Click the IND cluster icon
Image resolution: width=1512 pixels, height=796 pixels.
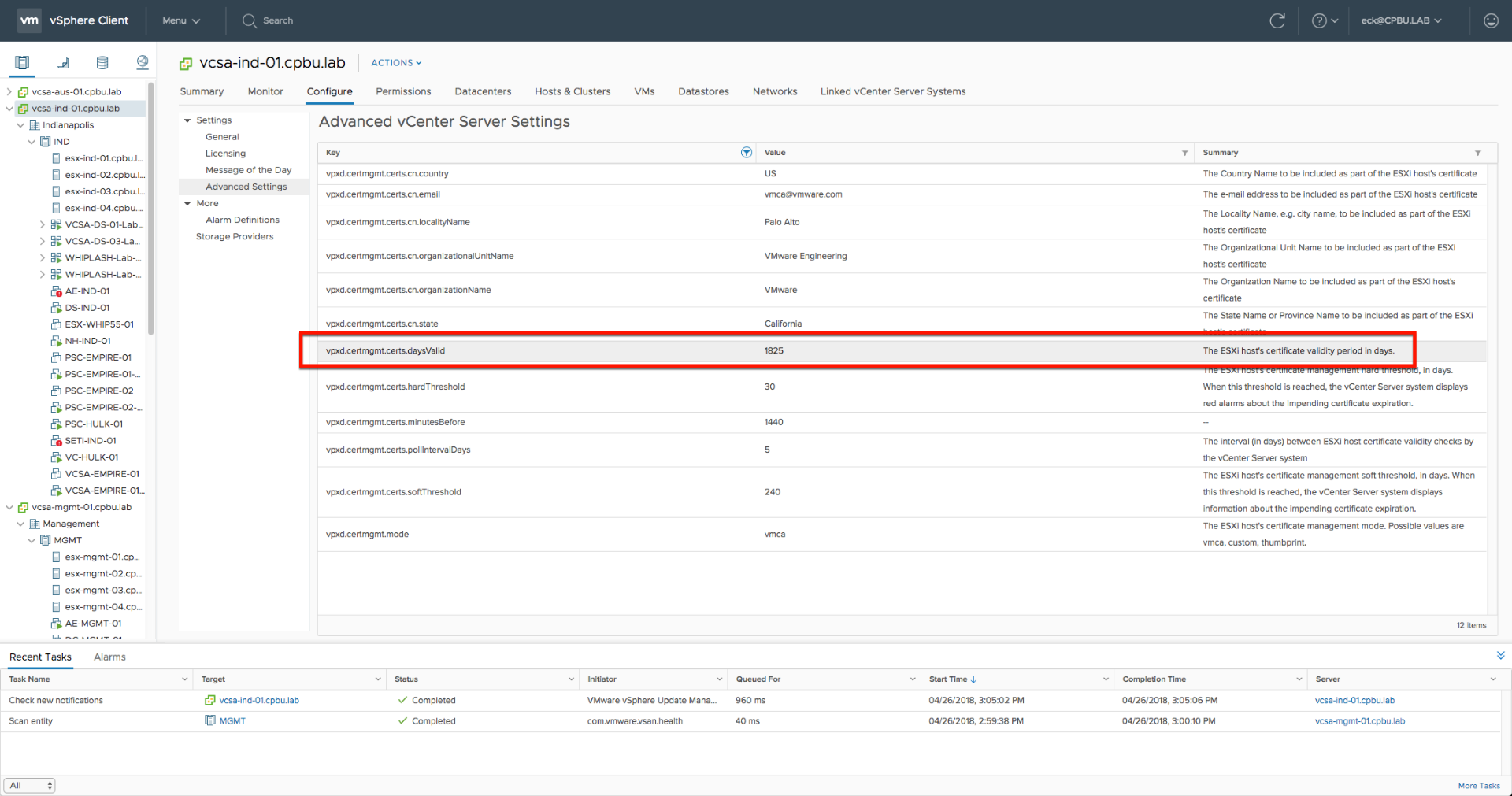pos(46,142)
